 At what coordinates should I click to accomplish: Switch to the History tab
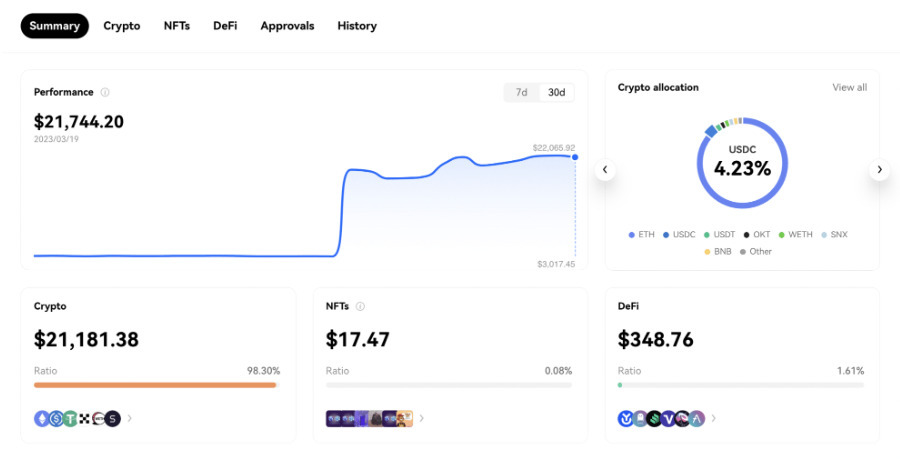357,26
